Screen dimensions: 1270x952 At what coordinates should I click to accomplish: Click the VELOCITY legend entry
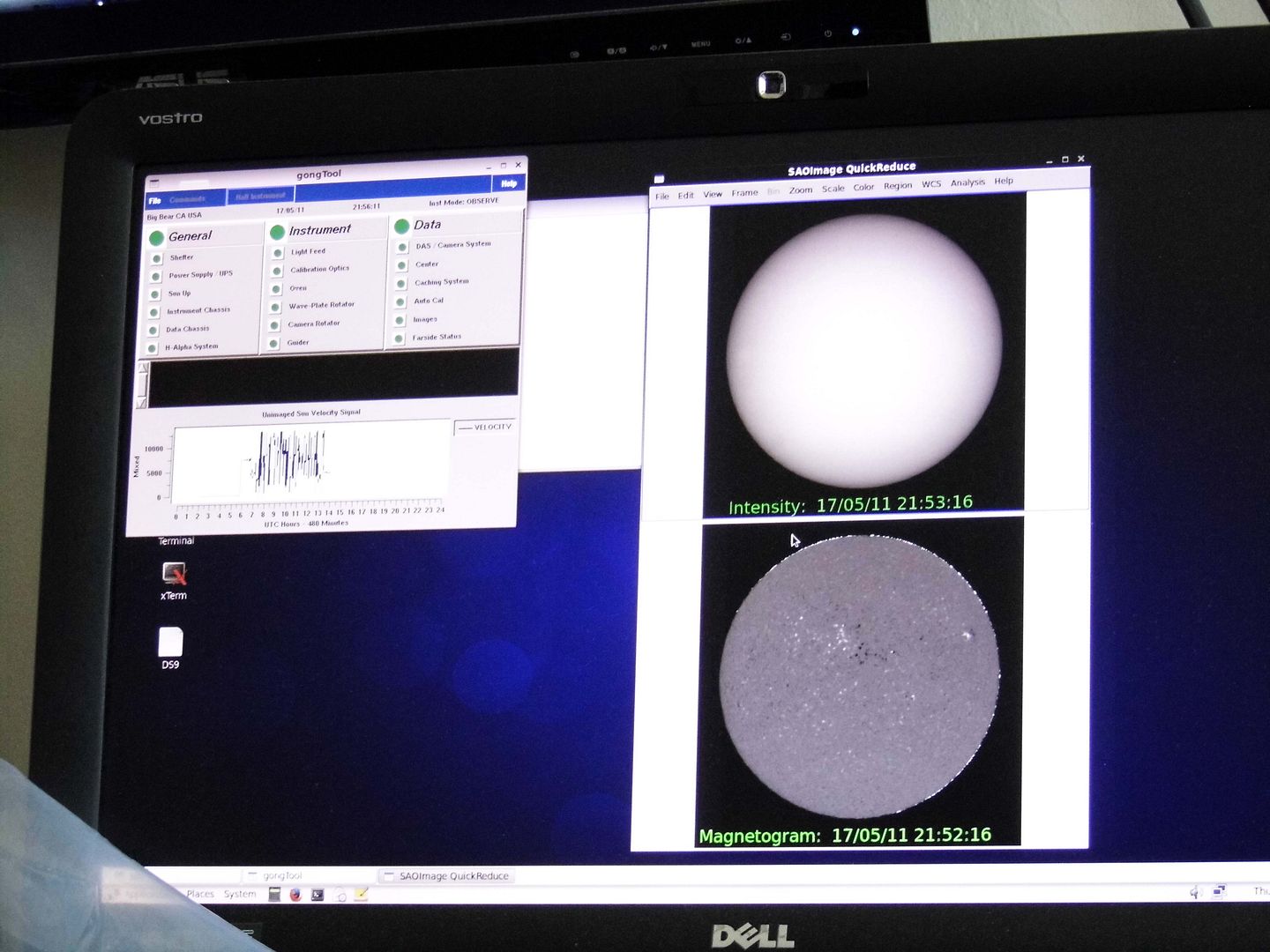click(484, 428)
